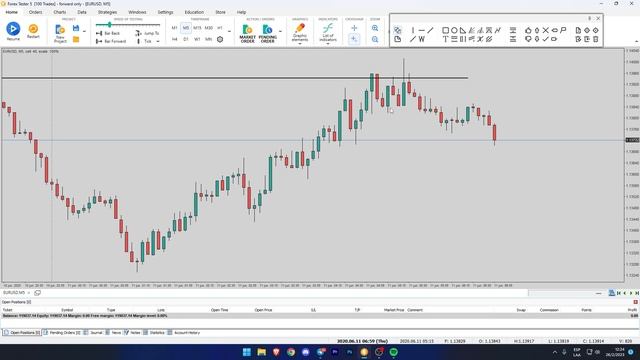Select the ellipse drawing tool

(454, 30)
